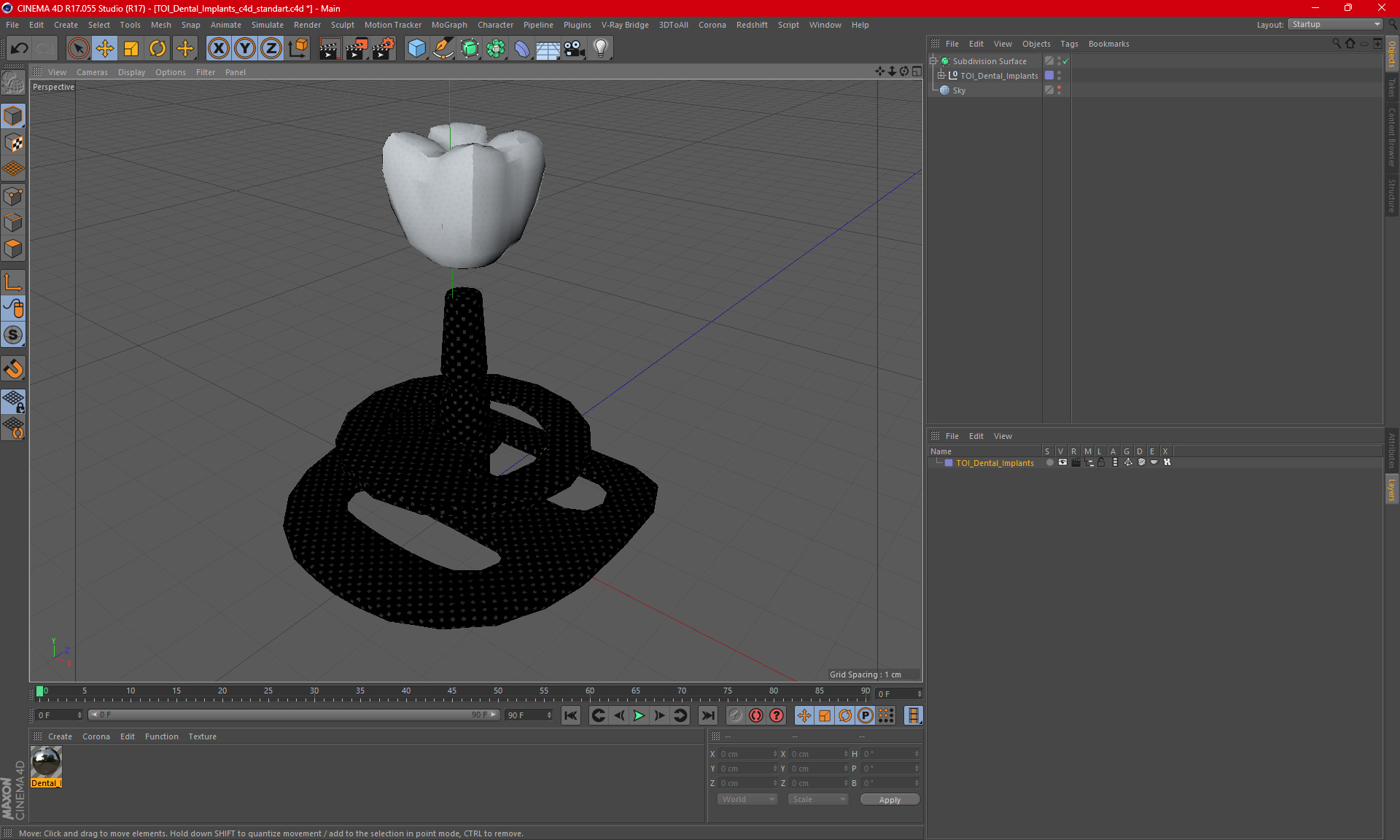Click the Apply button
The width and height of the screenshot is (1400, 840).
pos(890,799)
